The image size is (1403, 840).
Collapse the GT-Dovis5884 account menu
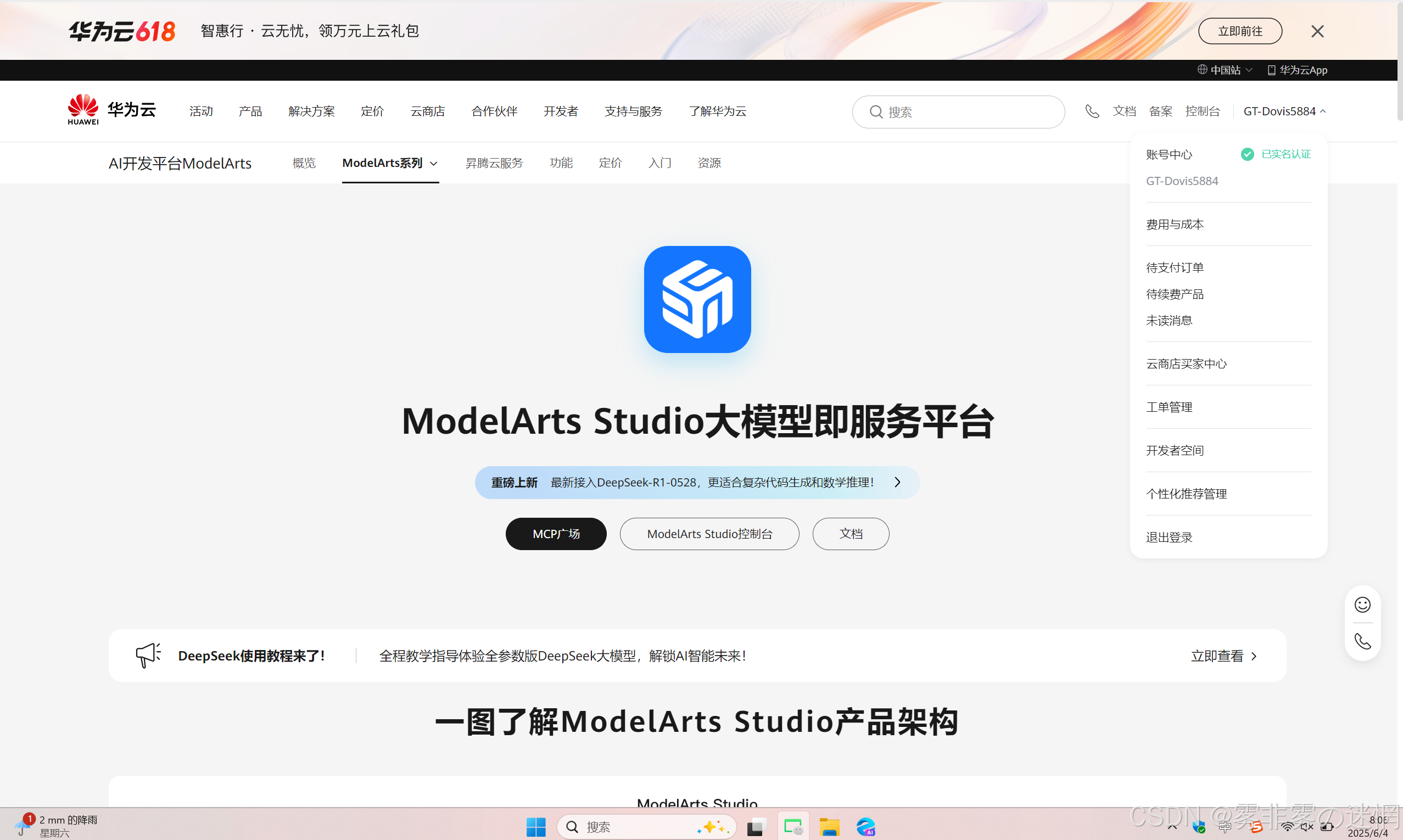pos(1284,111)
